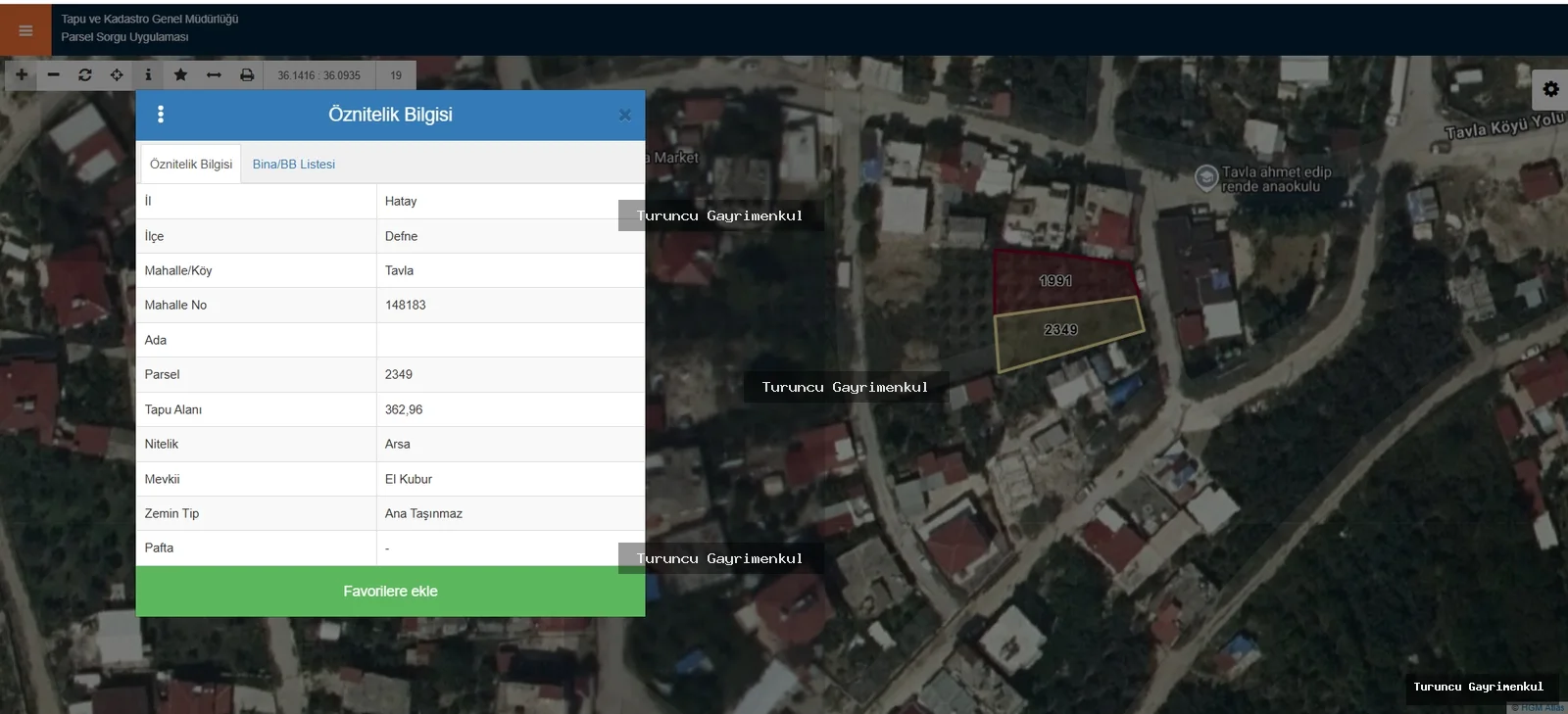Screen dimensions: 1568x714
Task: Open favorites with the star icon
Action: [x=180, y=75]
